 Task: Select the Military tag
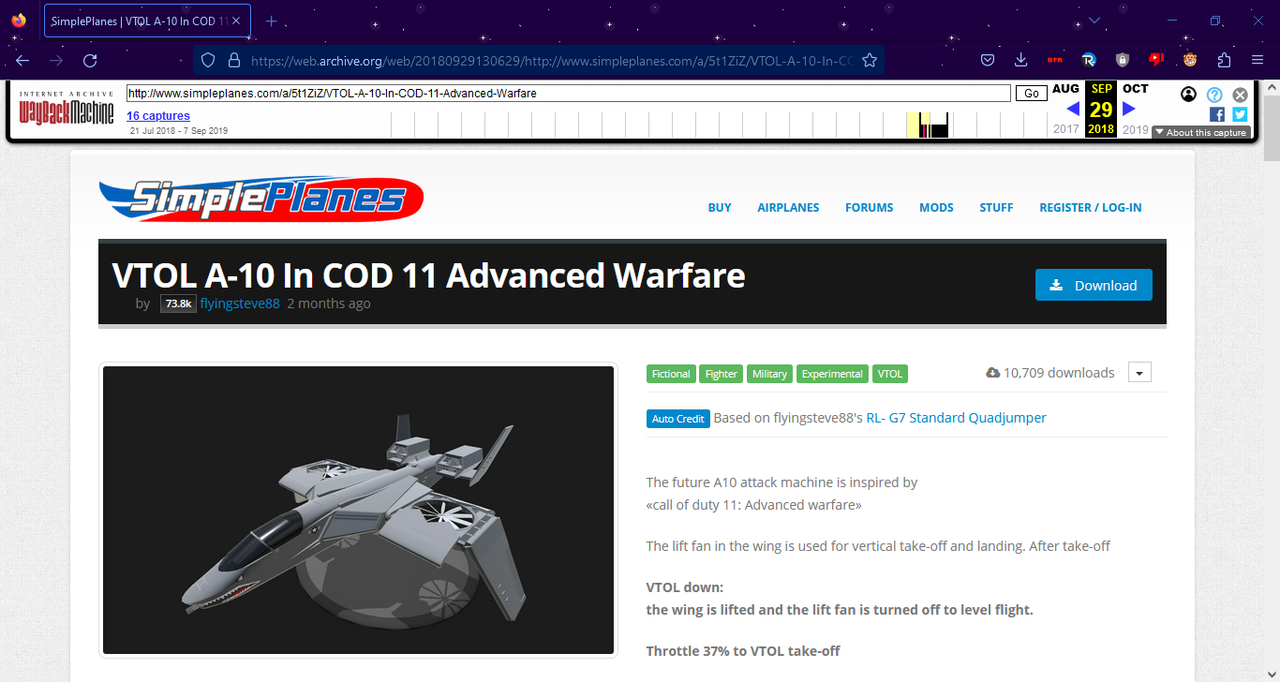[x=770, y=374]
